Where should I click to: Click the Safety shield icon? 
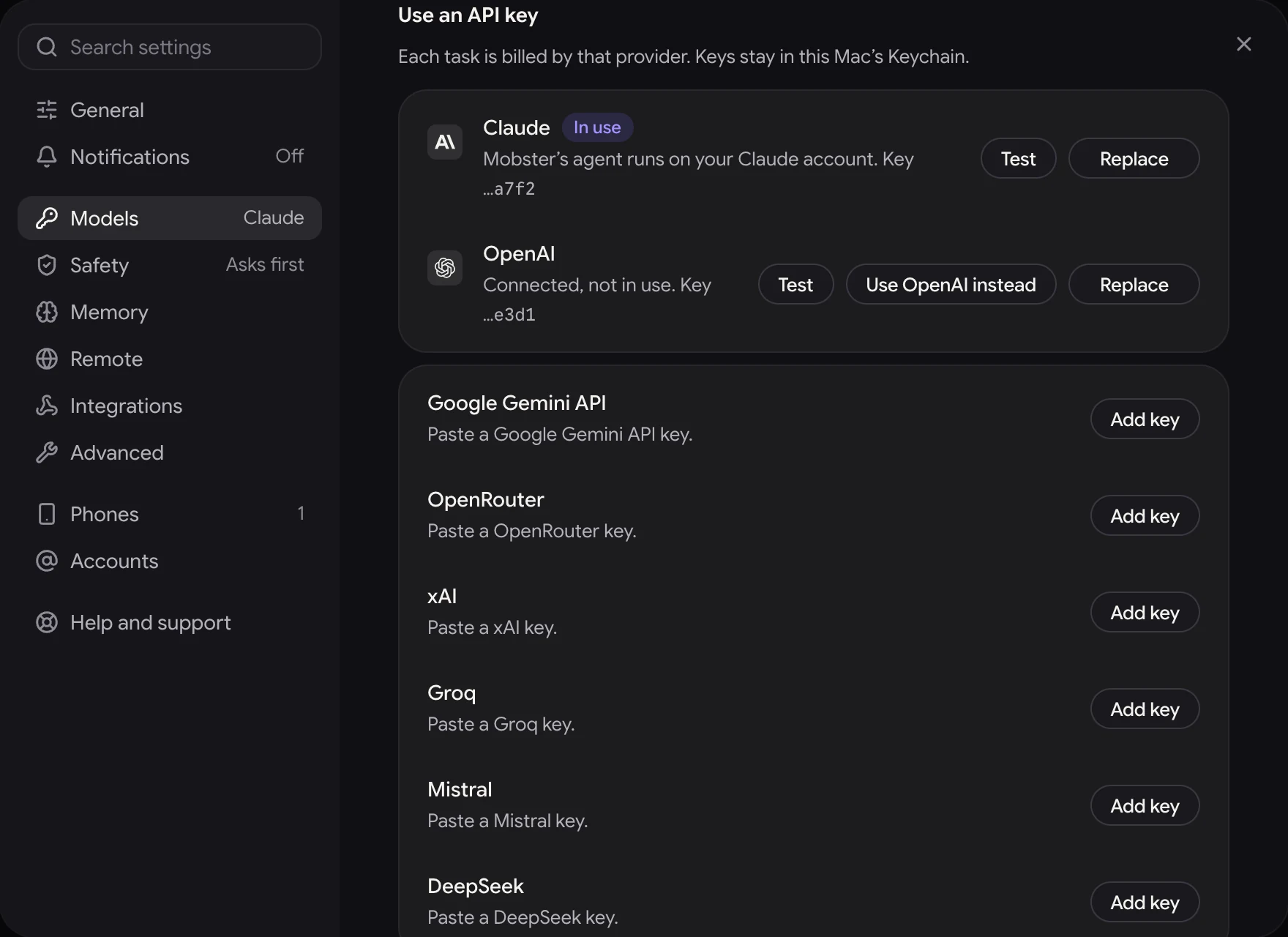(47, 265)
